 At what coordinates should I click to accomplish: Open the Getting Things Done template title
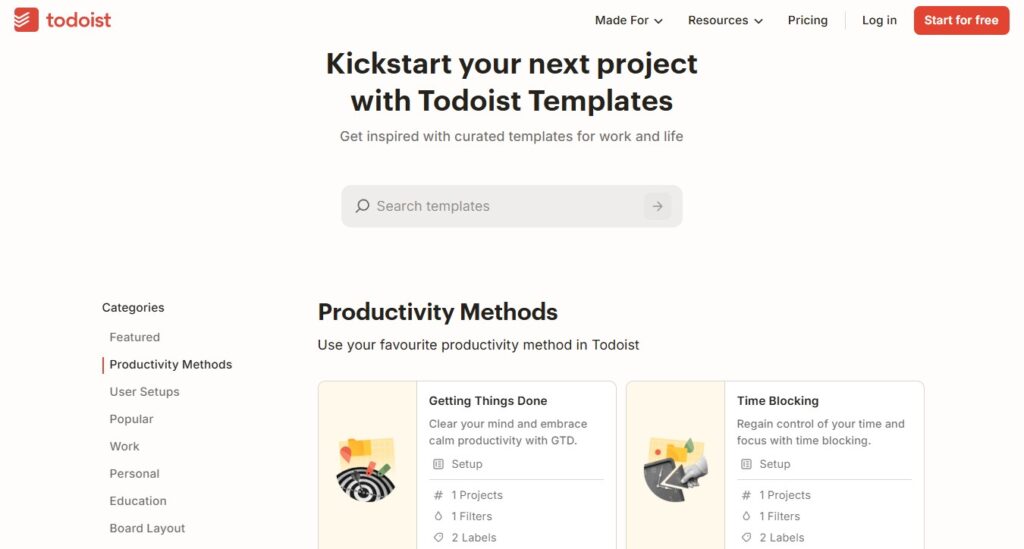(488, 401)
